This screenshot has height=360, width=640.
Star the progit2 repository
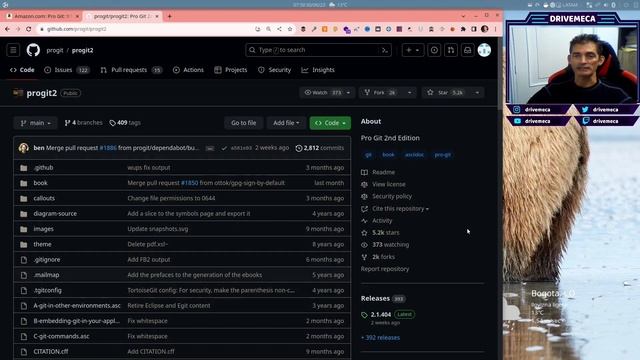pos(446,93)
